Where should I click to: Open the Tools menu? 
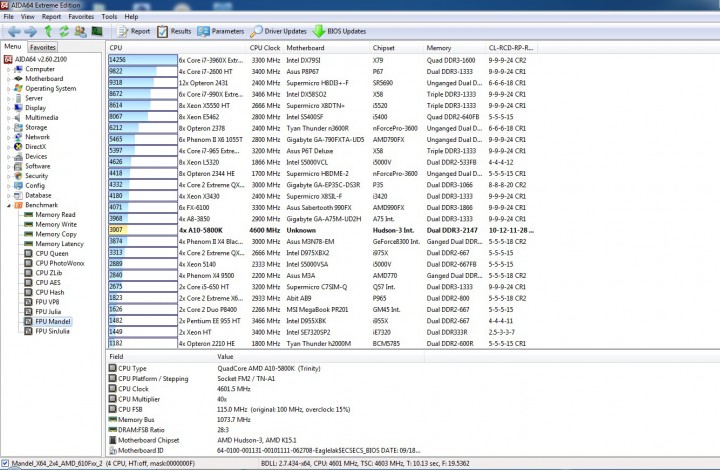pos(109,17)
